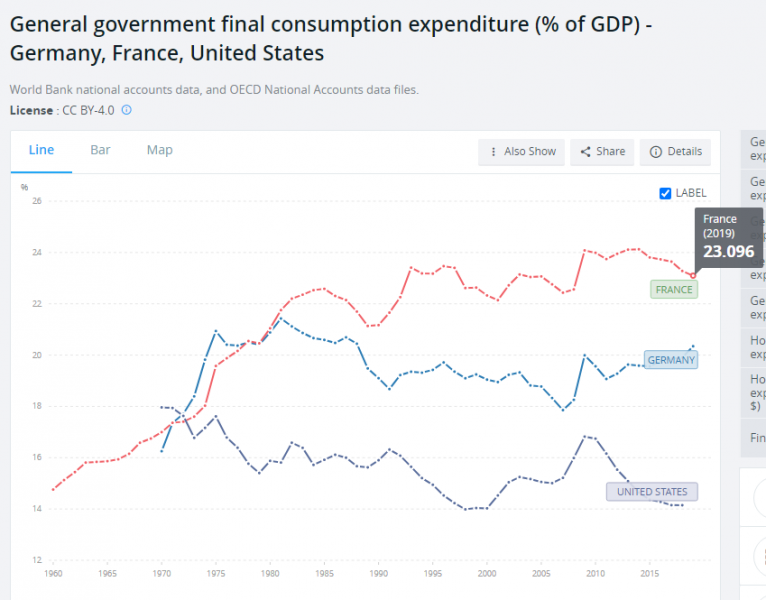Click the UNITED STATES series label
766x600 pixels.
[x=652, y=492]
